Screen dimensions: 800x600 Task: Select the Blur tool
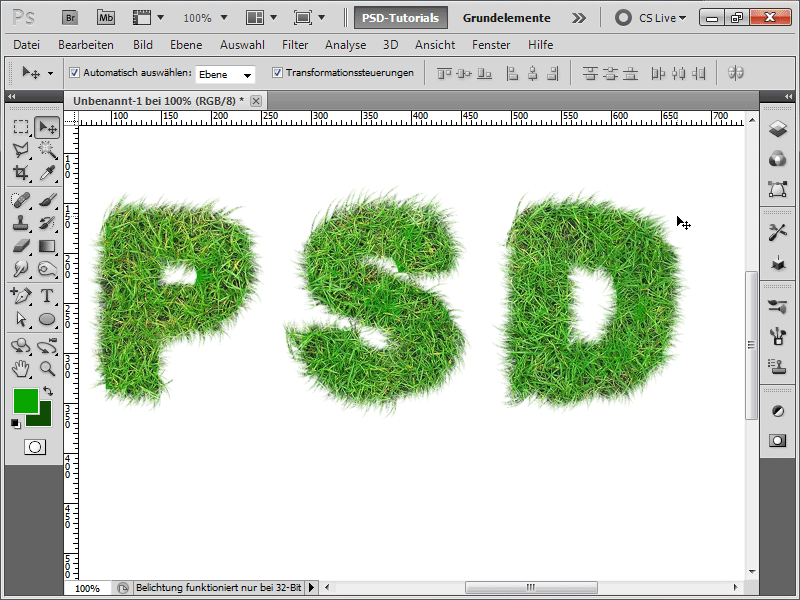(x=21, y=269)
